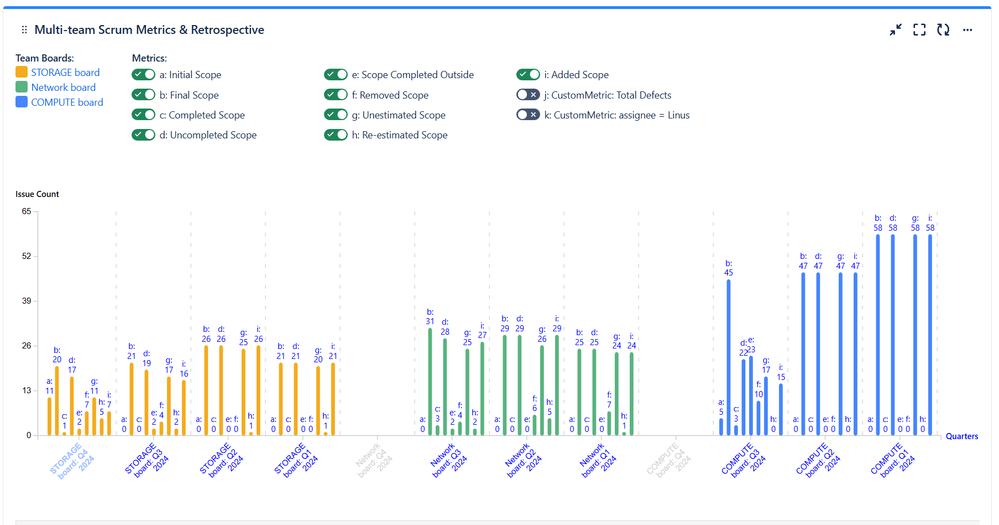Select COMPUTE board Q1 2024 axis label
This screenshot has height=525, width=999.
pos(892,461)
